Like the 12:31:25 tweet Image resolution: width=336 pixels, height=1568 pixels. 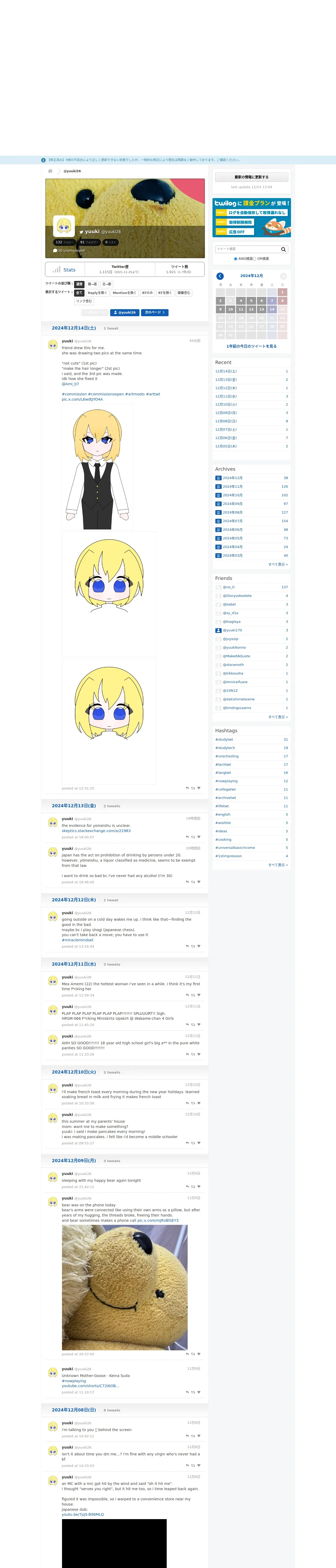point(199,788)
